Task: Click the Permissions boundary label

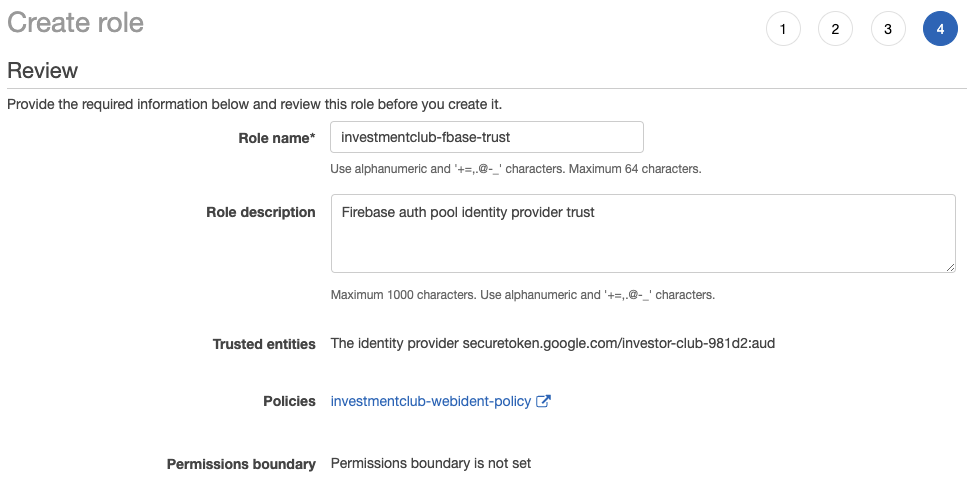Action: tap(241, 464)
